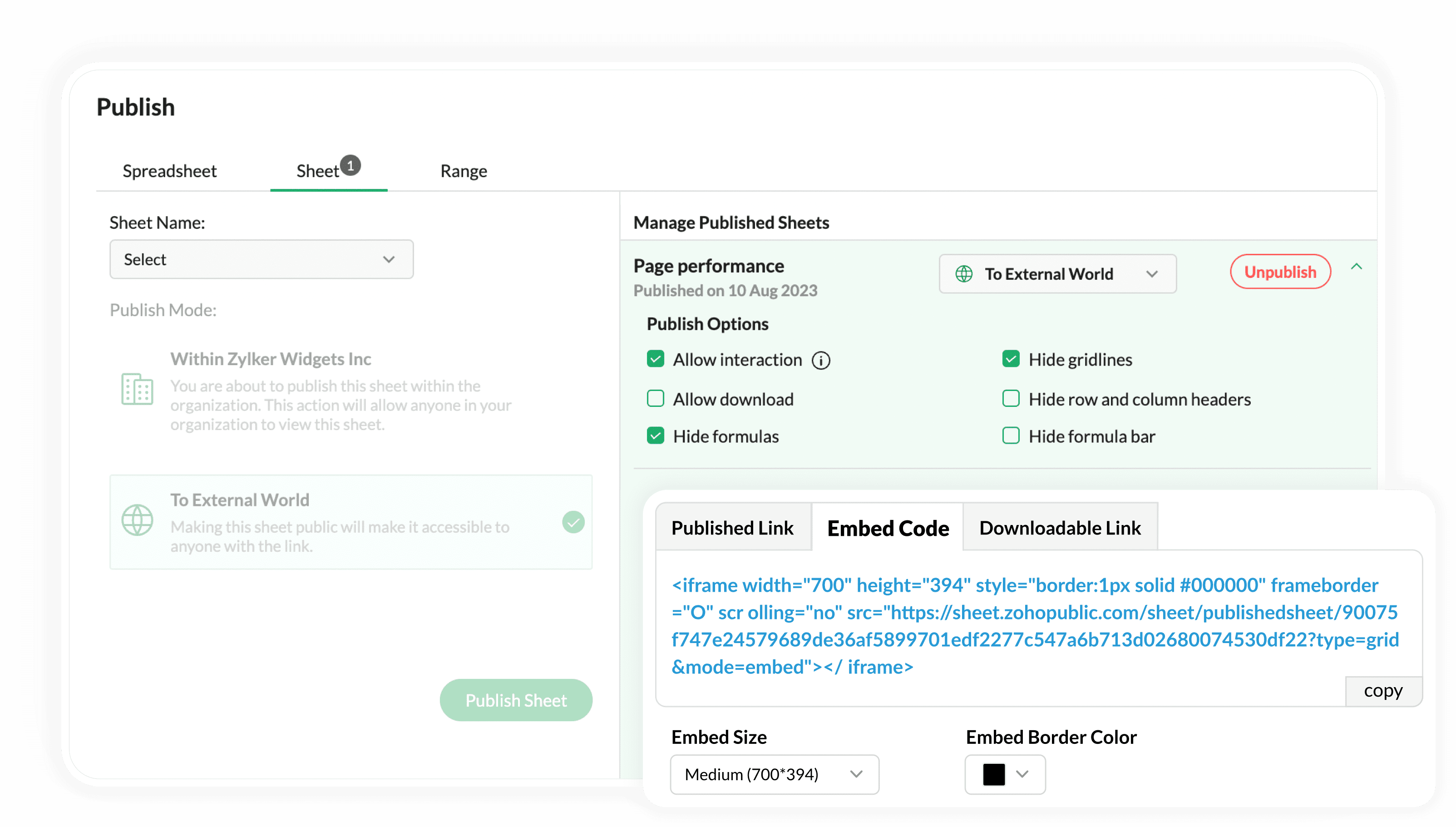Viewport: 1456px width, 827px height.
Task: Toggle Hide row and column headers
Action: (x=1011, y=399)
